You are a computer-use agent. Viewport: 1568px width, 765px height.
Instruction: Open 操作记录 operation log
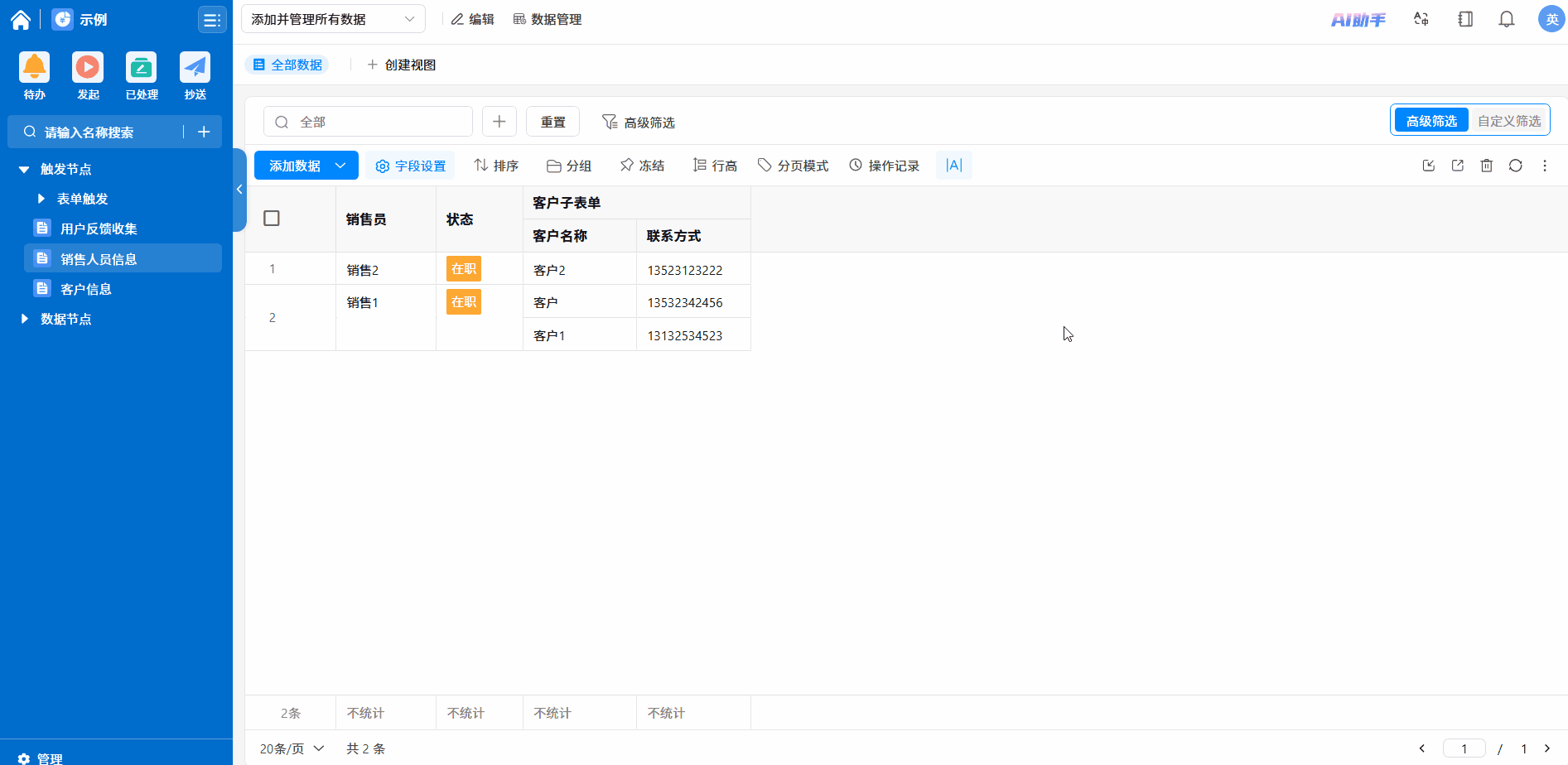[x=885, y=166]
